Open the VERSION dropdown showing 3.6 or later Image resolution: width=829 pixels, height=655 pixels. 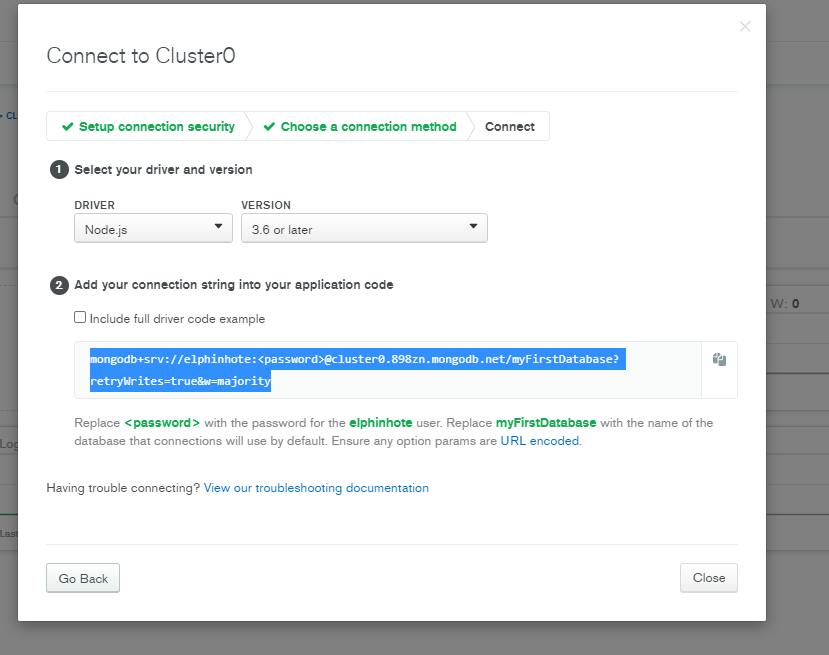point(364,228)
